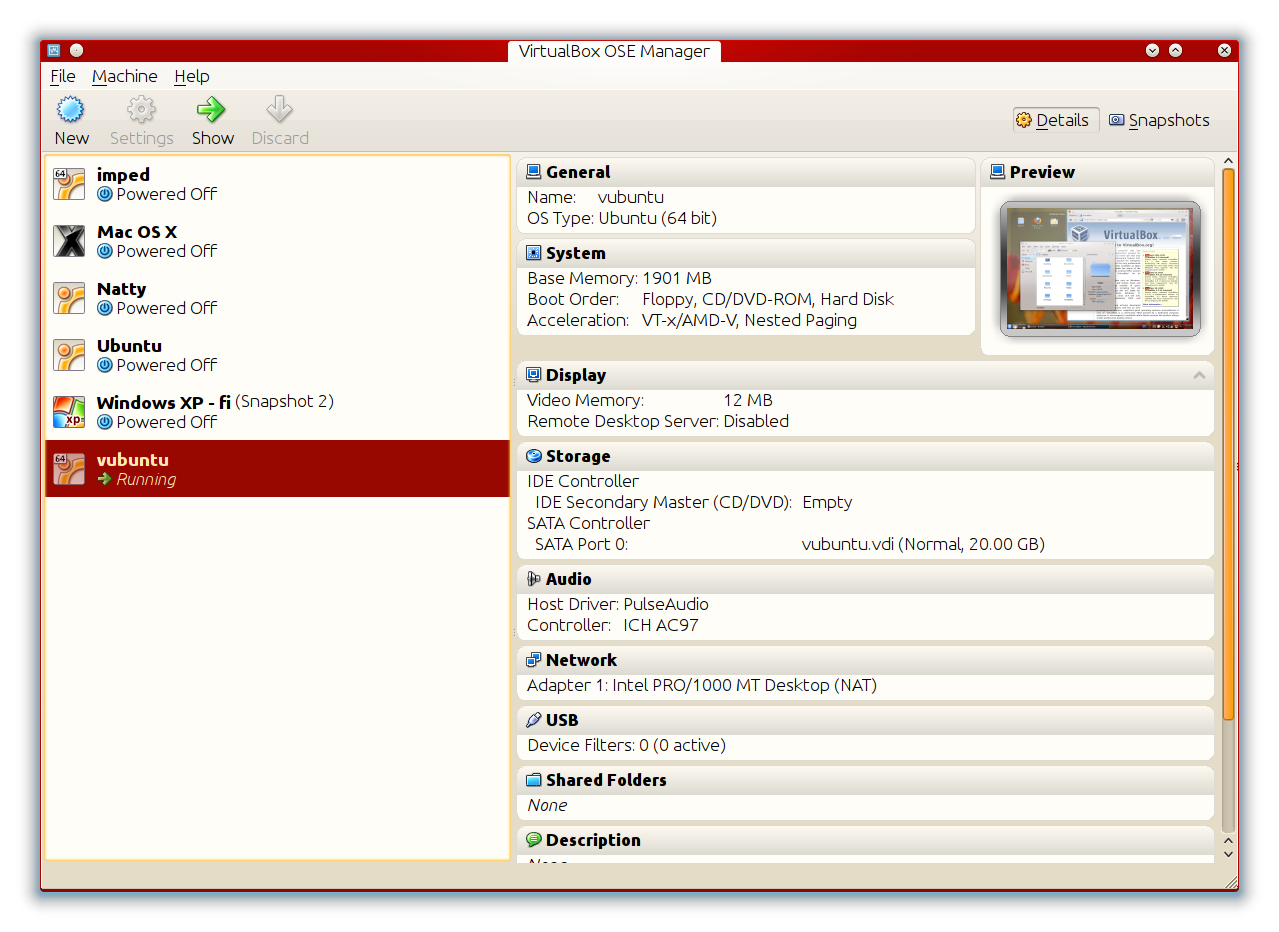The width and height of the screenshot is (1279, 932).
Task: Click the Discard down-arrow icon
Action: [x=279, y=109]
